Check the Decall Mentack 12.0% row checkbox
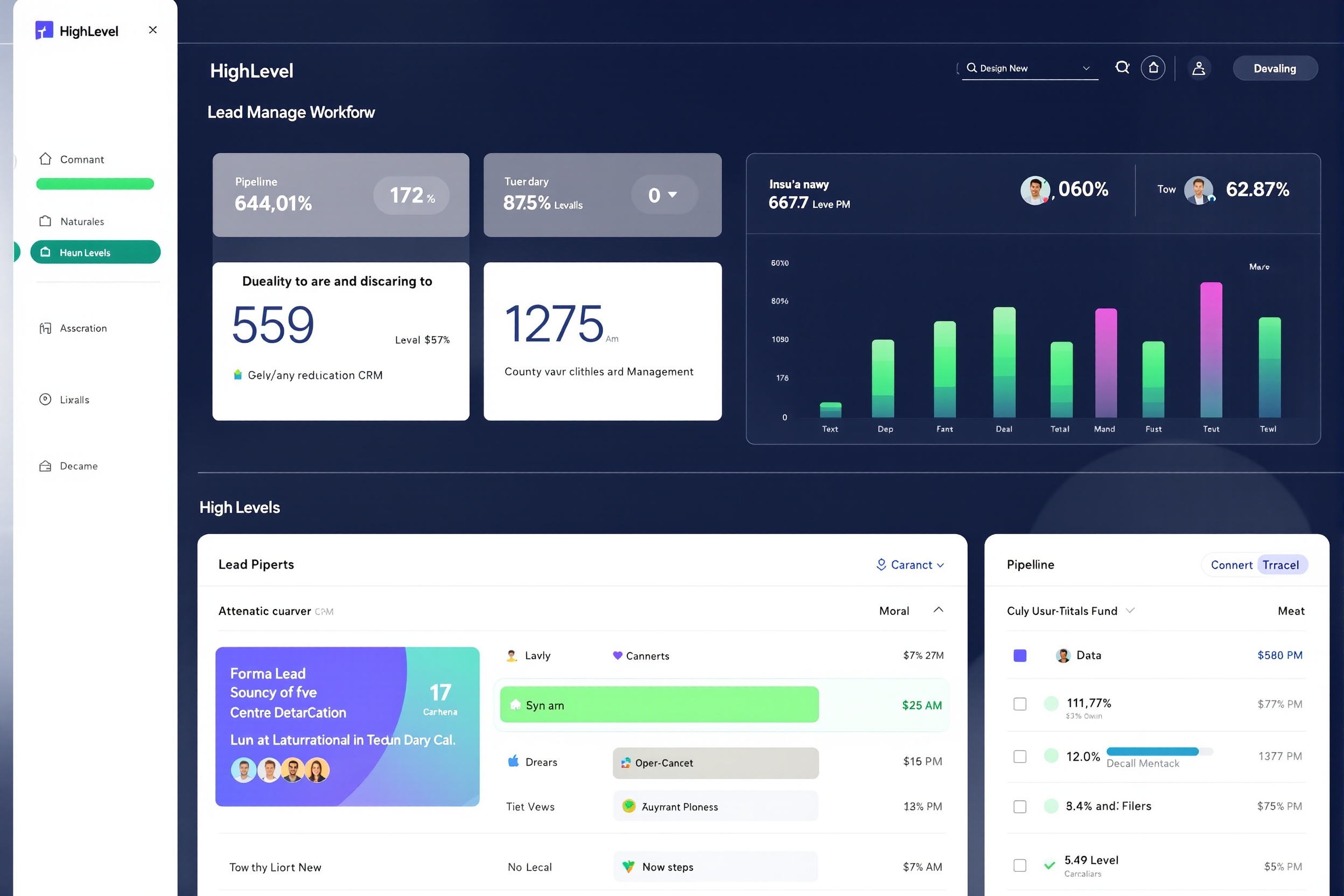This screenshot has height=896, width=1344. coord(1019,756)
